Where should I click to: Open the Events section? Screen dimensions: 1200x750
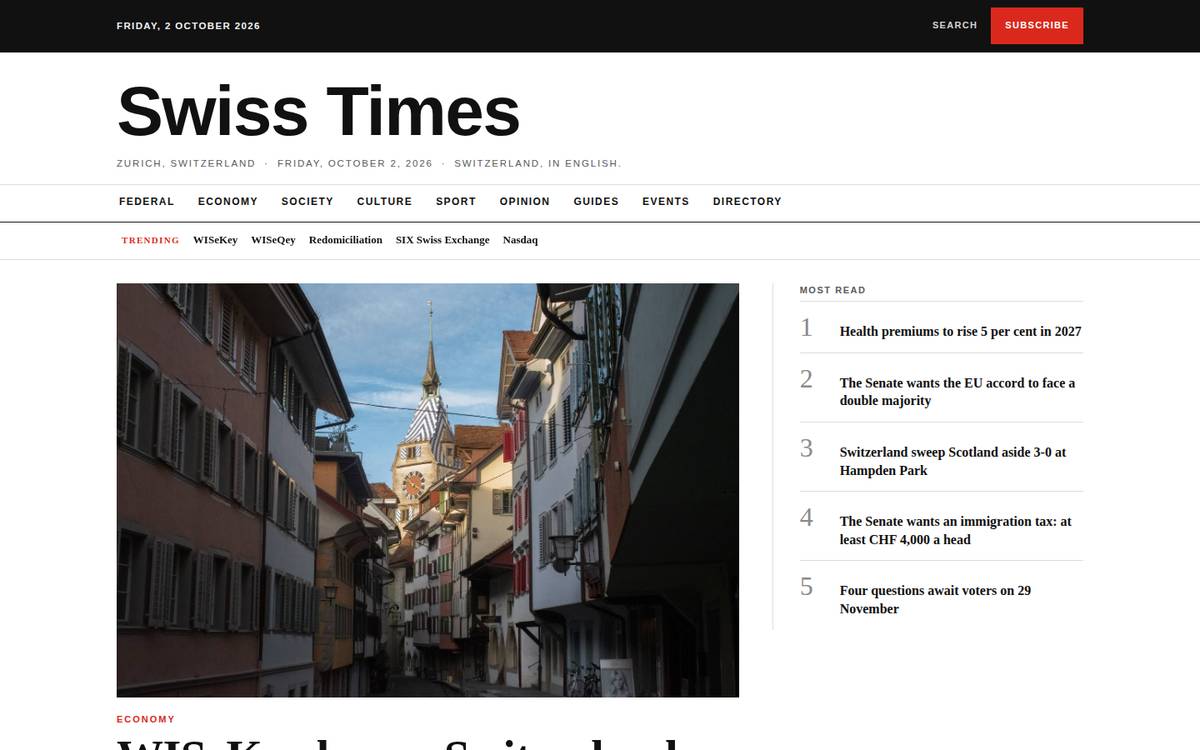click(x=665, y=202)
